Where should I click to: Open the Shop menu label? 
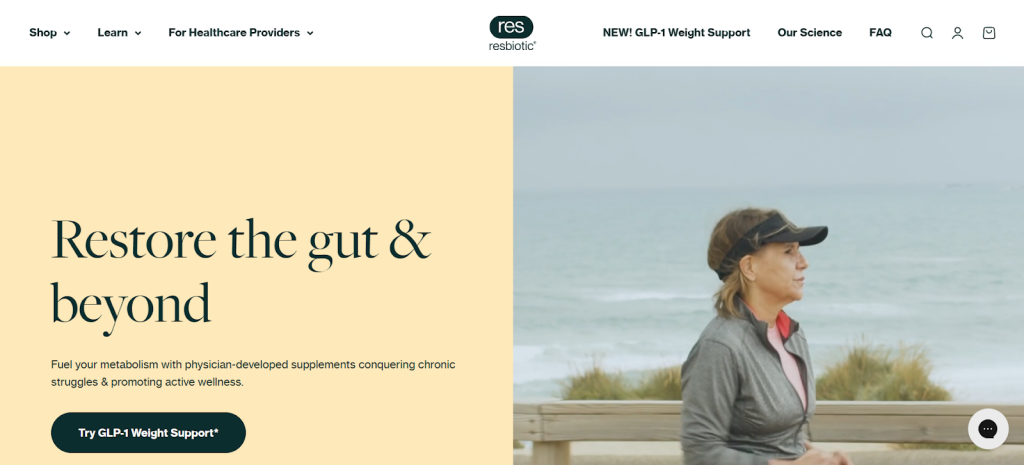43,33
